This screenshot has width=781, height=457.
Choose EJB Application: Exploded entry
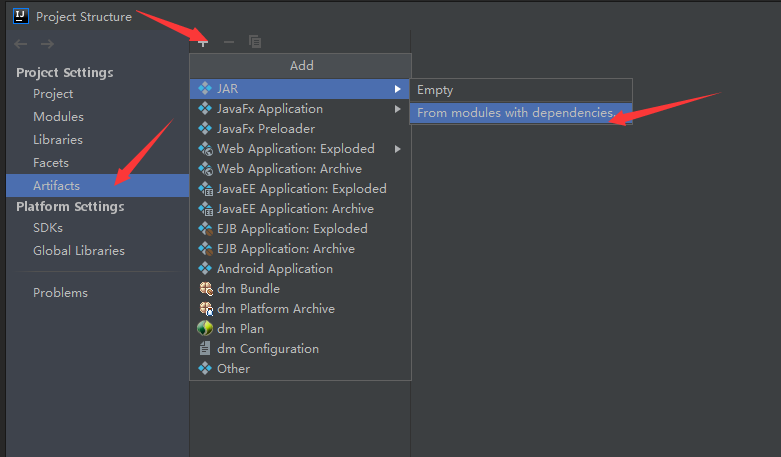click(x=300, y=228)
